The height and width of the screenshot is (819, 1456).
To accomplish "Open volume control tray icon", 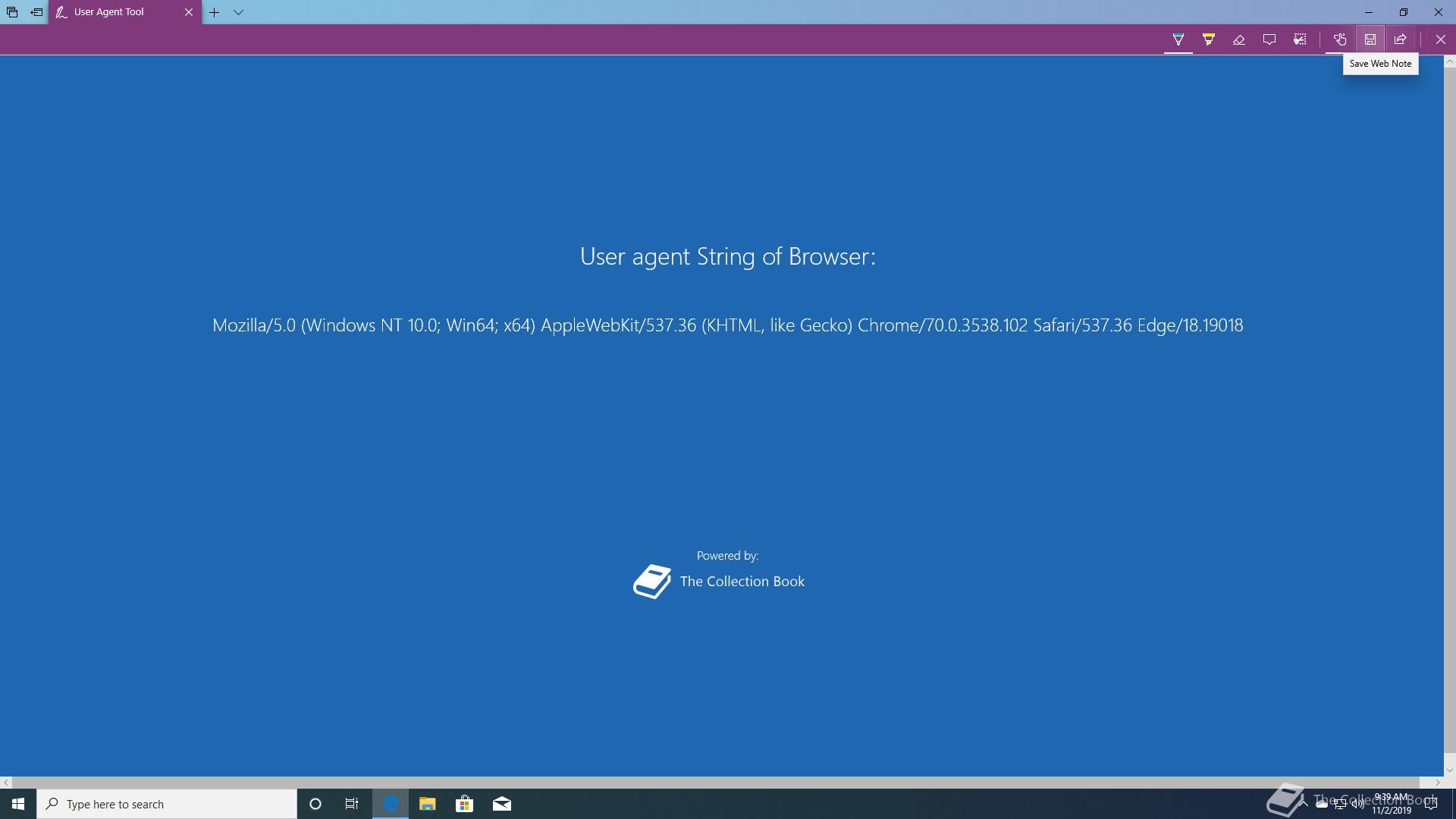I will pyautogui.click(x=1358, y=804).
